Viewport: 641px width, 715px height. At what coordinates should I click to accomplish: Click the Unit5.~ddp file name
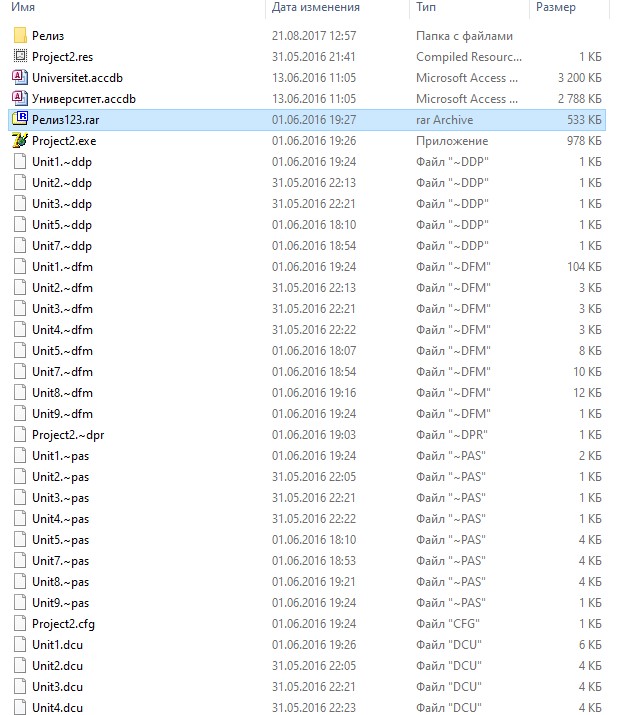coord(62,225)
